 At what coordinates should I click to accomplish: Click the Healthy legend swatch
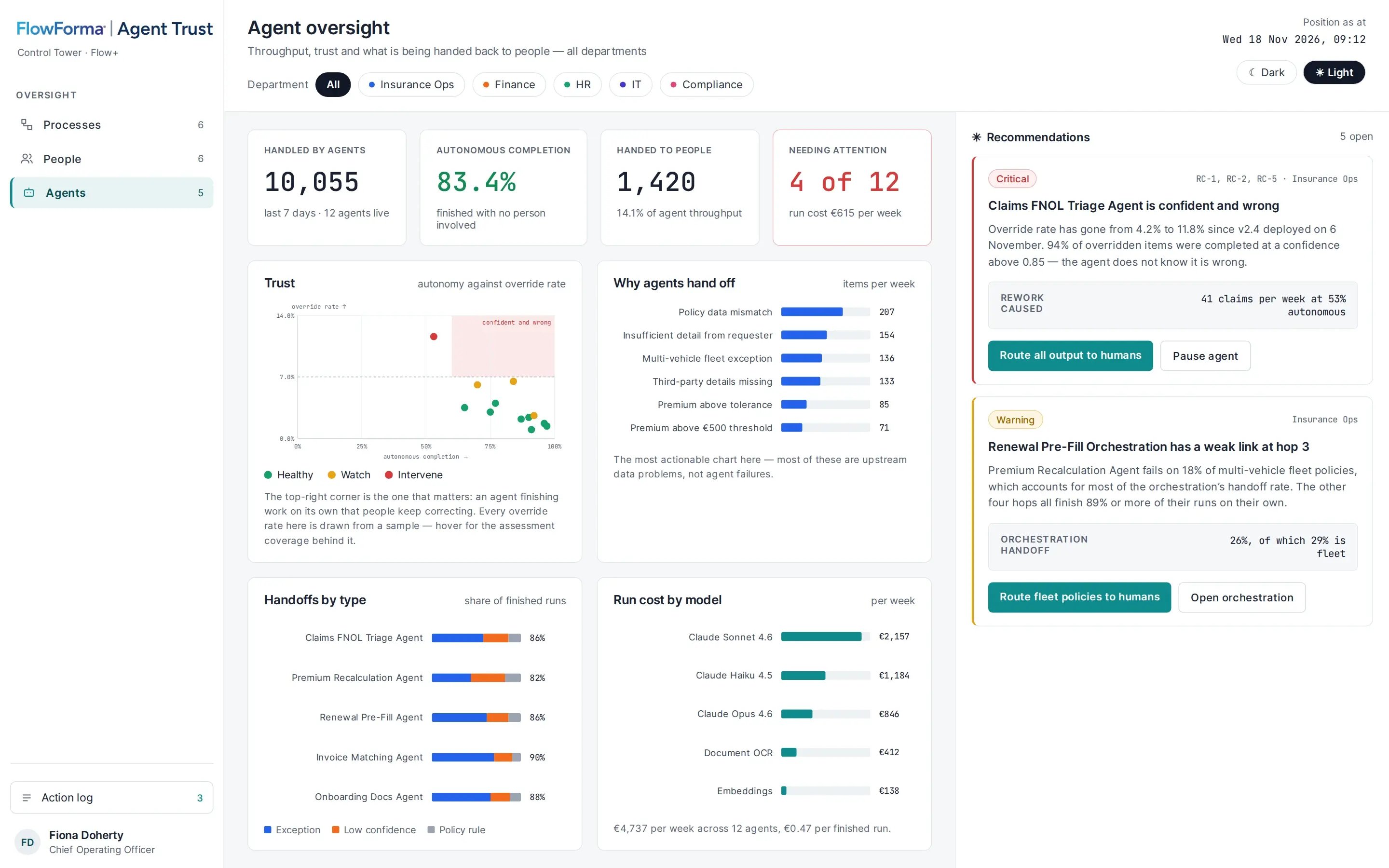click(x=268, y=475)
